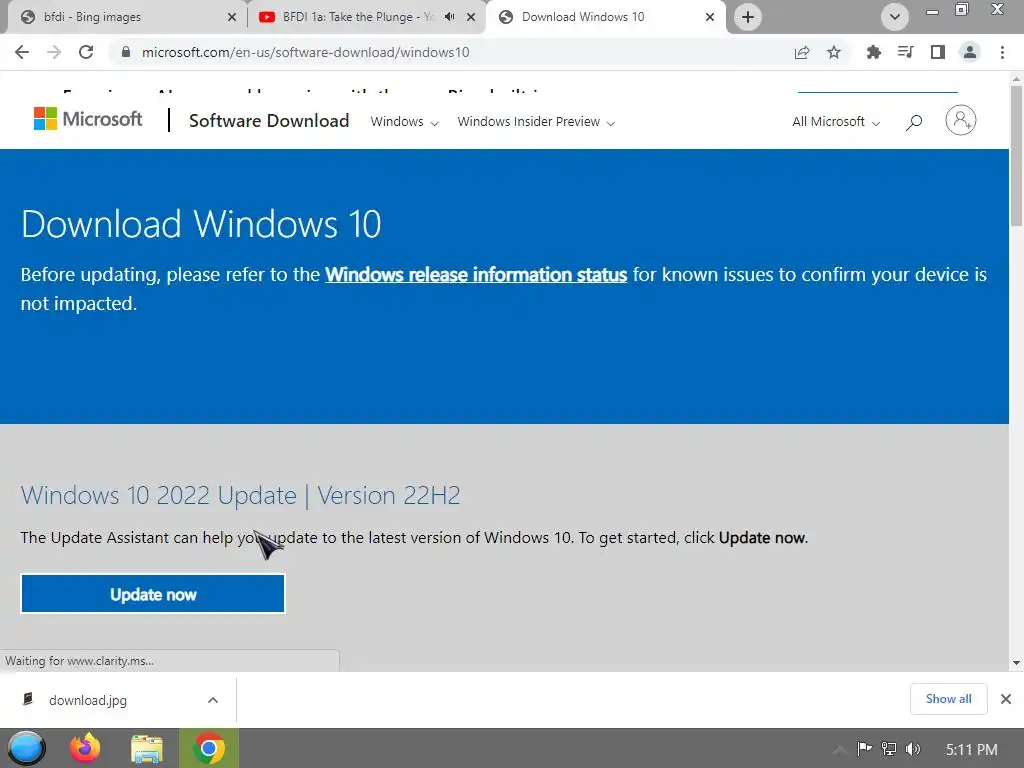
Task: Share this page via the share icon
Action: pos(802,52)
